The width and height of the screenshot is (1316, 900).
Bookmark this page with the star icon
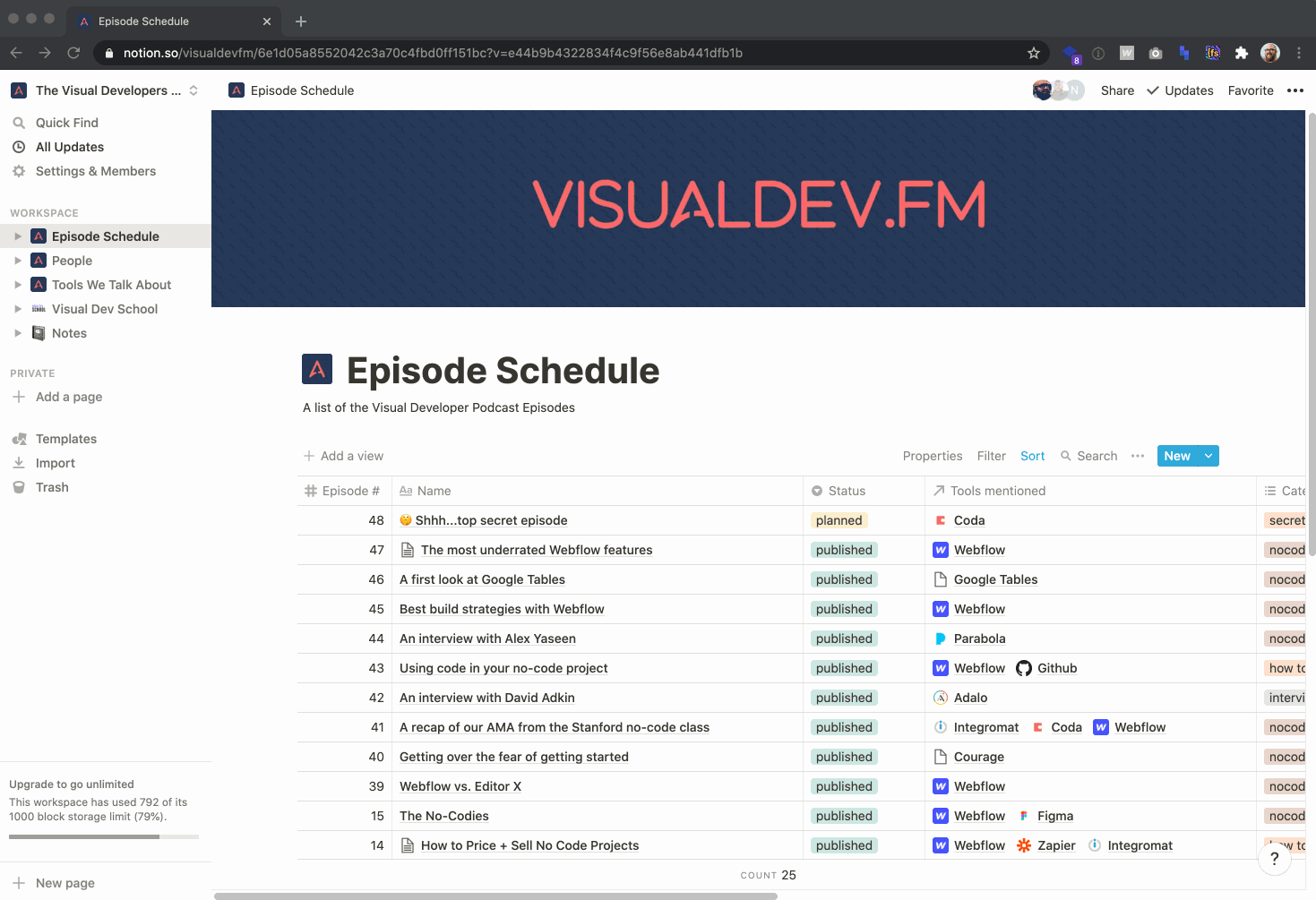click(1034, 53)
